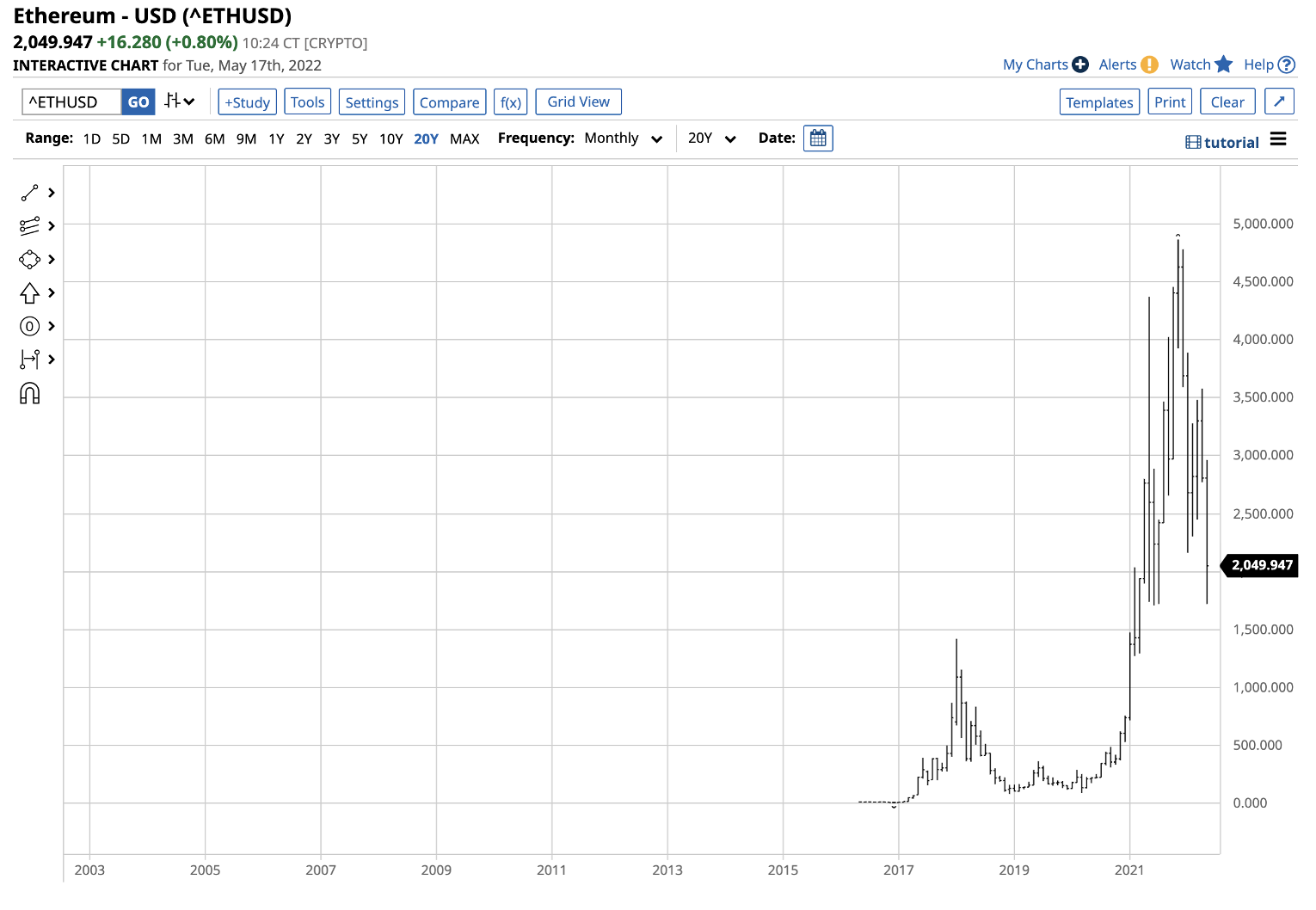The height and width of the screenshot is (910, 1316).
Task: Set range to 3M
Action: click(x=183, y=139)
